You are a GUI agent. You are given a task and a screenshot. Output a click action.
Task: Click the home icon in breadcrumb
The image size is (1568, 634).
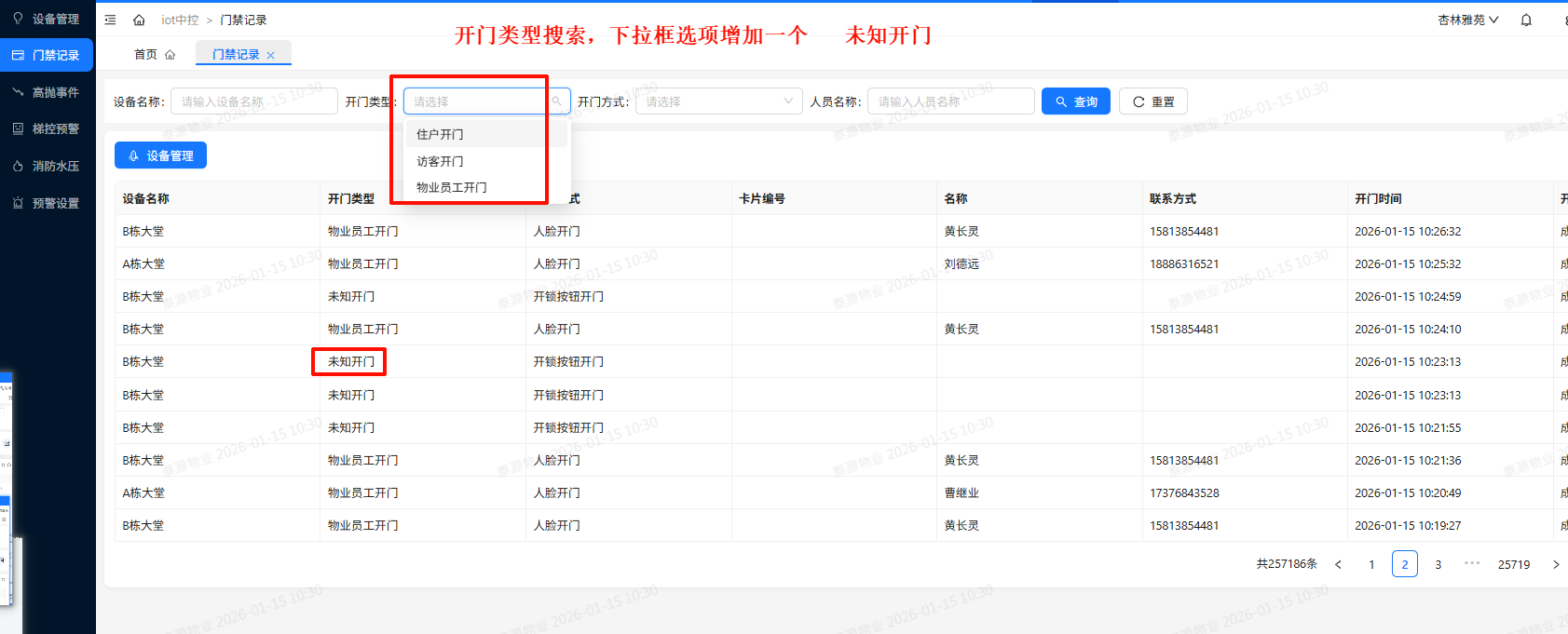pos(139,20)
